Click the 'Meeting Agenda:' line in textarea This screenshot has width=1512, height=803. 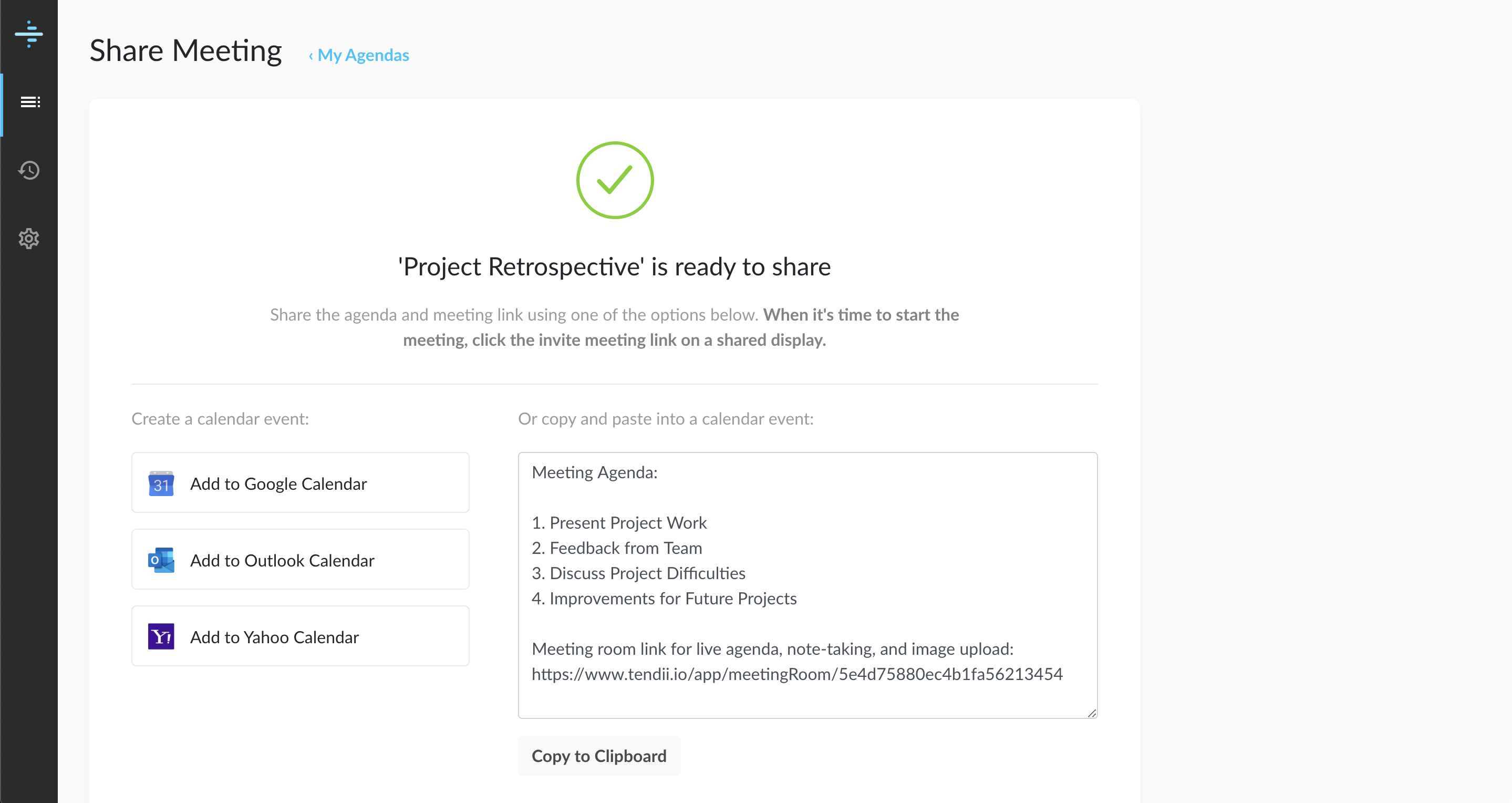(x=594, y=472)
